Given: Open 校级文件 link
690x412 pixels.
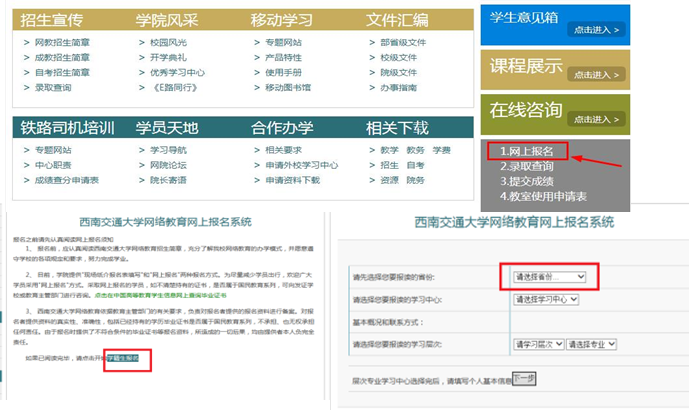Looking at the screenshot, I should tap(398, 58).
